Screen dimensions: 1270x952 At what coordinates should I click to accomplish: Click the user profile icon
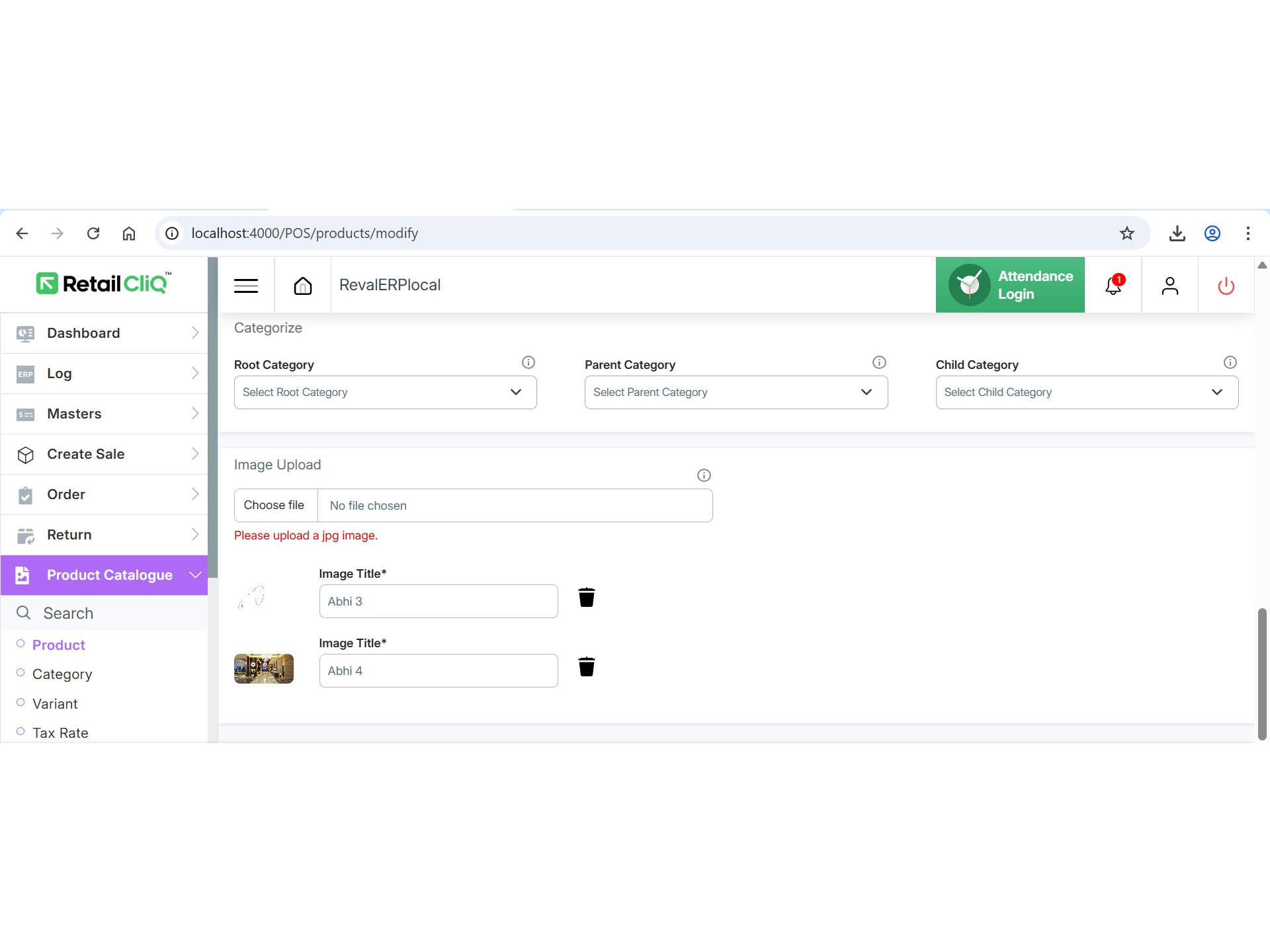1169,286
